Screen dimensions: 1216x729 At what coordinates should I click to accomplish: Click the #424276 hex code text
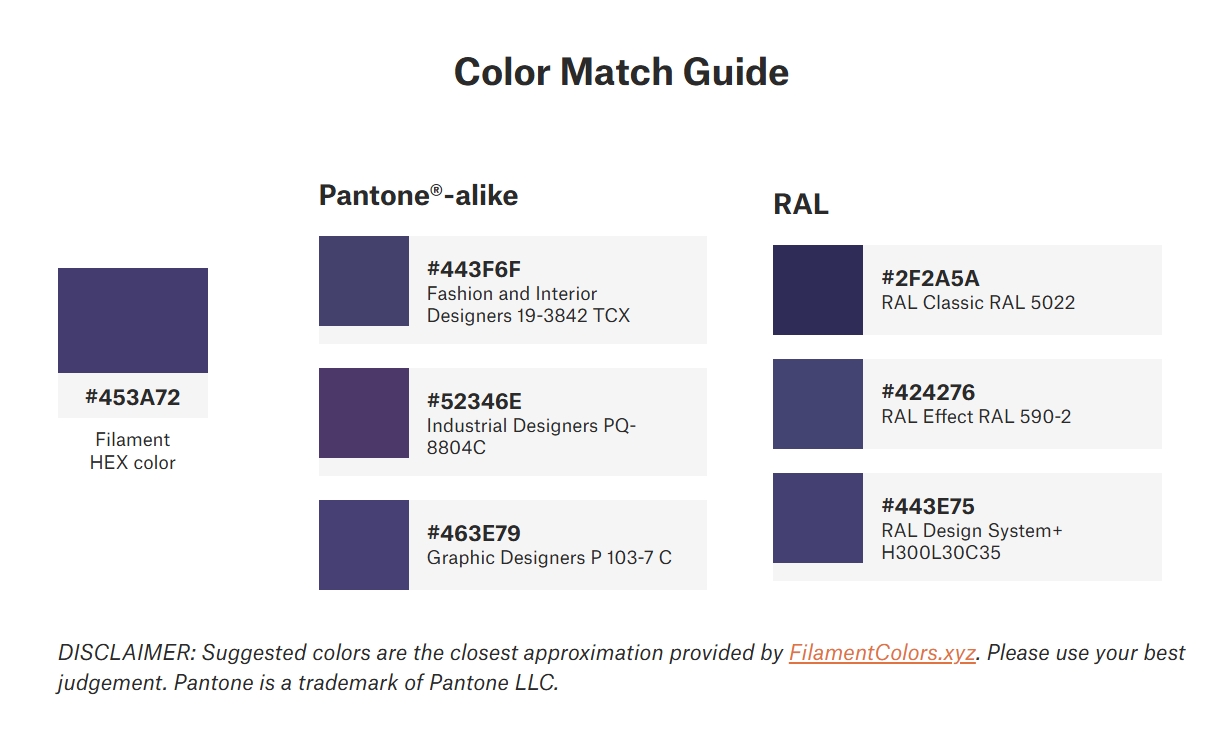pyautogui.click(x=928, y=392)
